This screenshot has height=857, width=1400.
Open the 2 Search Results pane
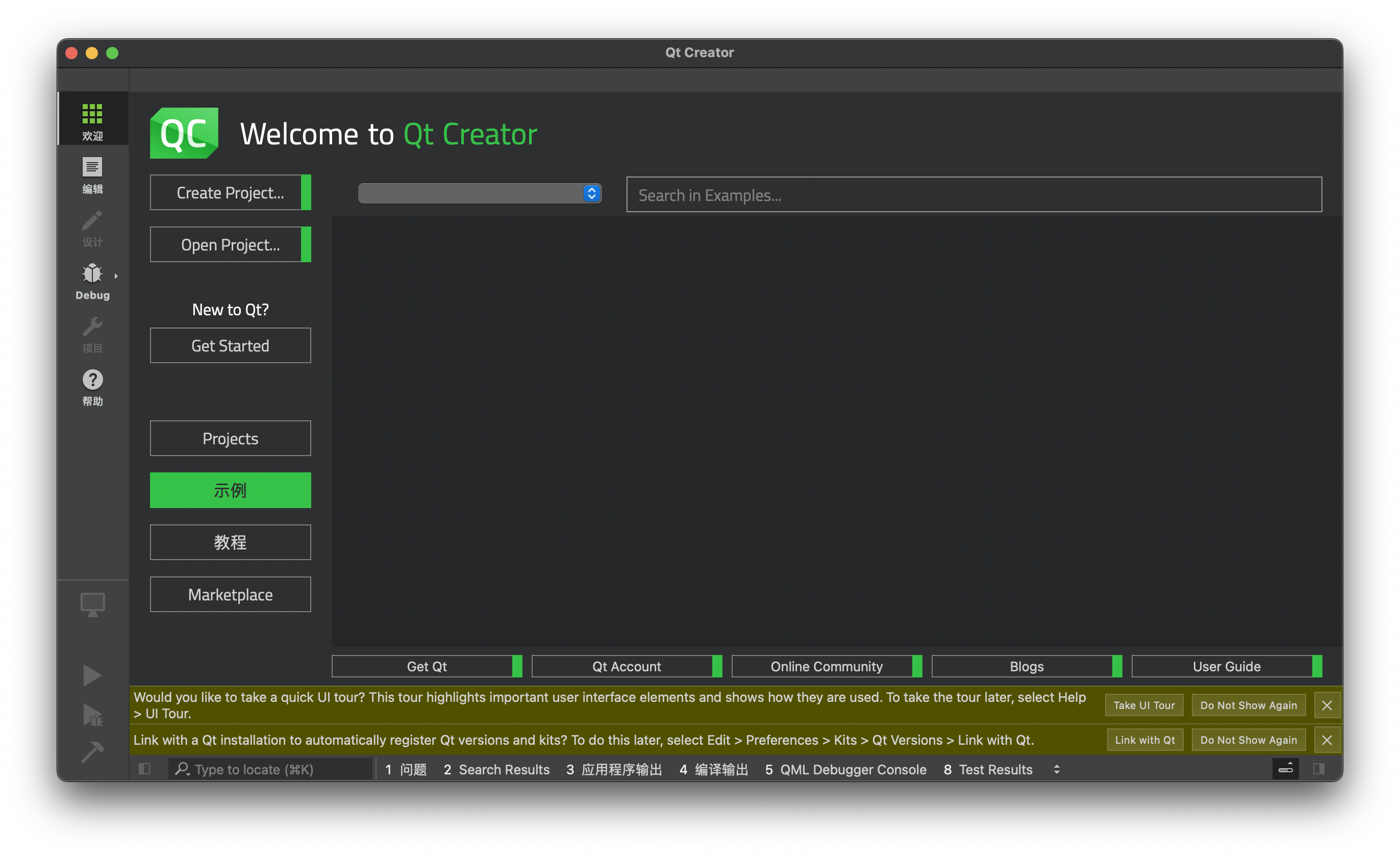[496, 769]
